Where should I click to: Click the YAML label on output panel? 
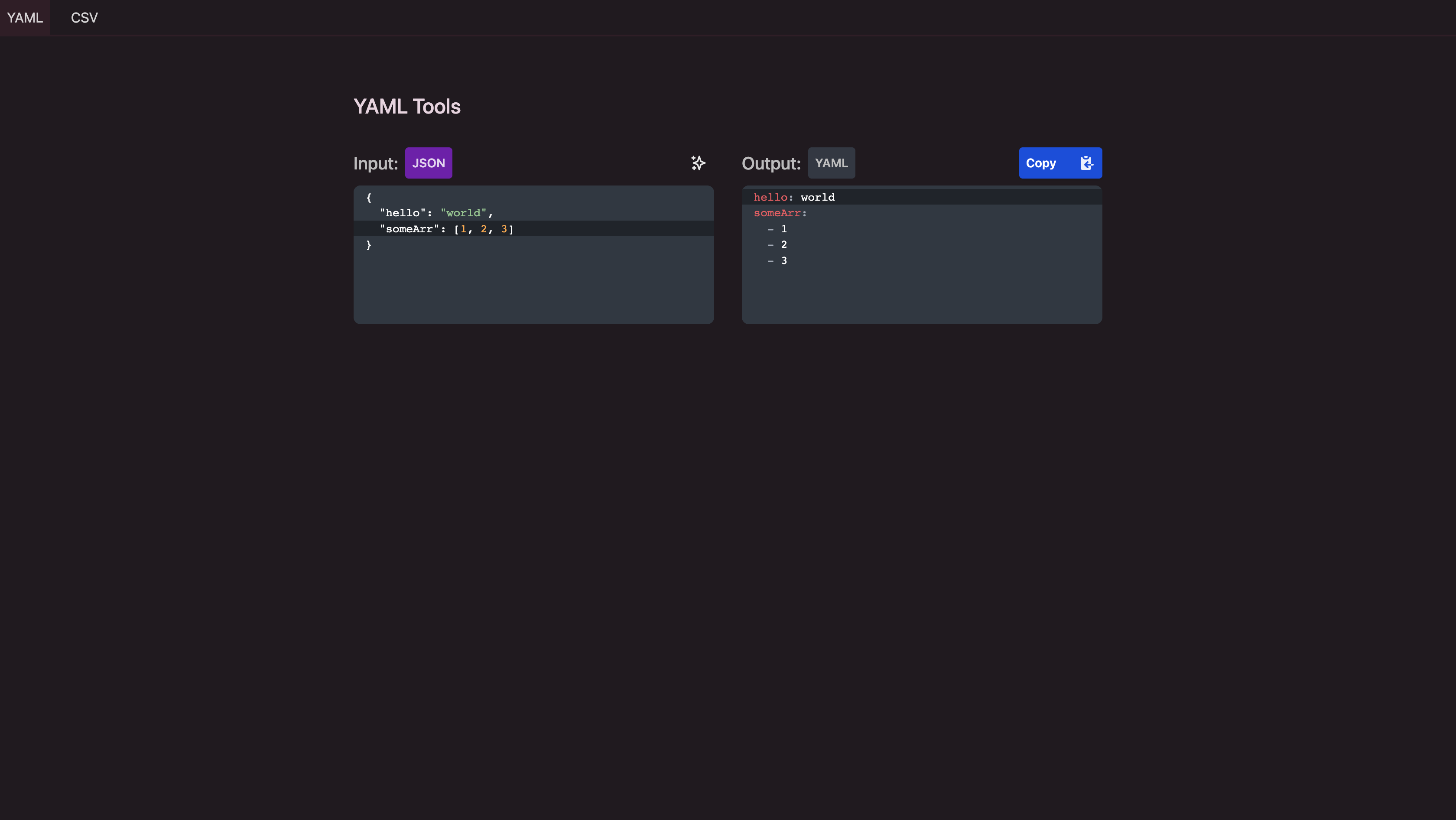pyautogui.click(x=831, y=163)
